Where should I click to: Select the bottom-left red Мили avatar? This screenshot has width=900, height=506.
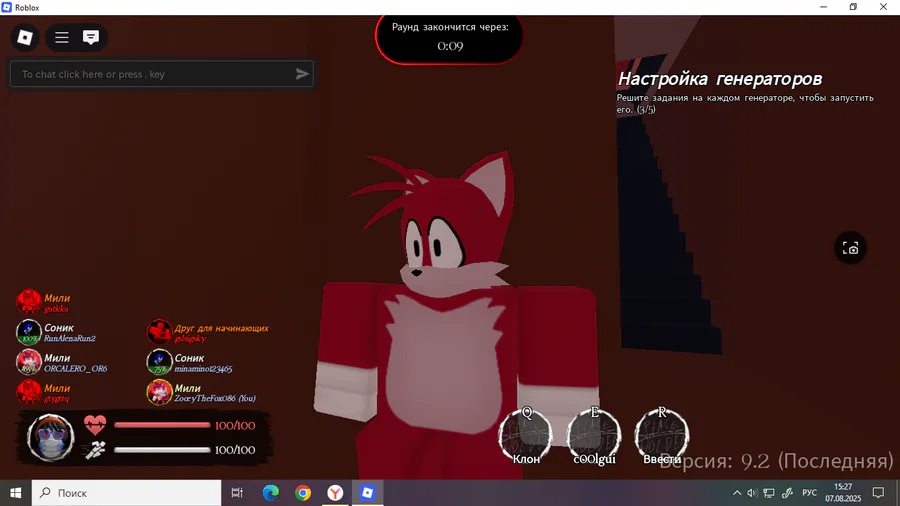29,392
